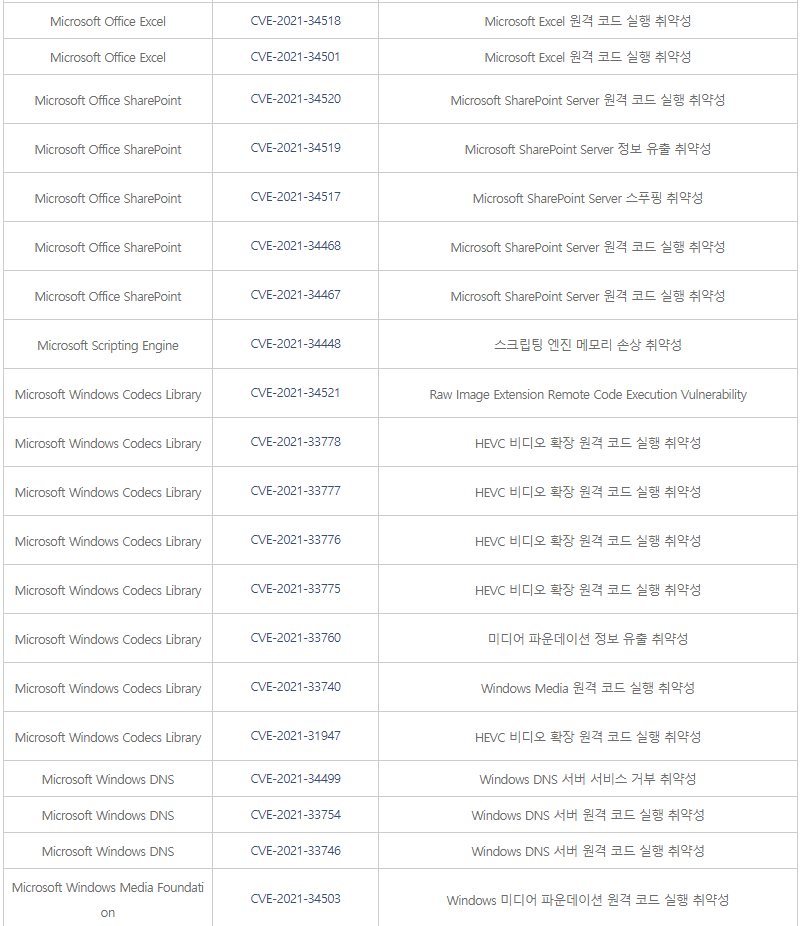
Task: Click the Microsoft Scripting Engine cell
Action: (108, 345)
